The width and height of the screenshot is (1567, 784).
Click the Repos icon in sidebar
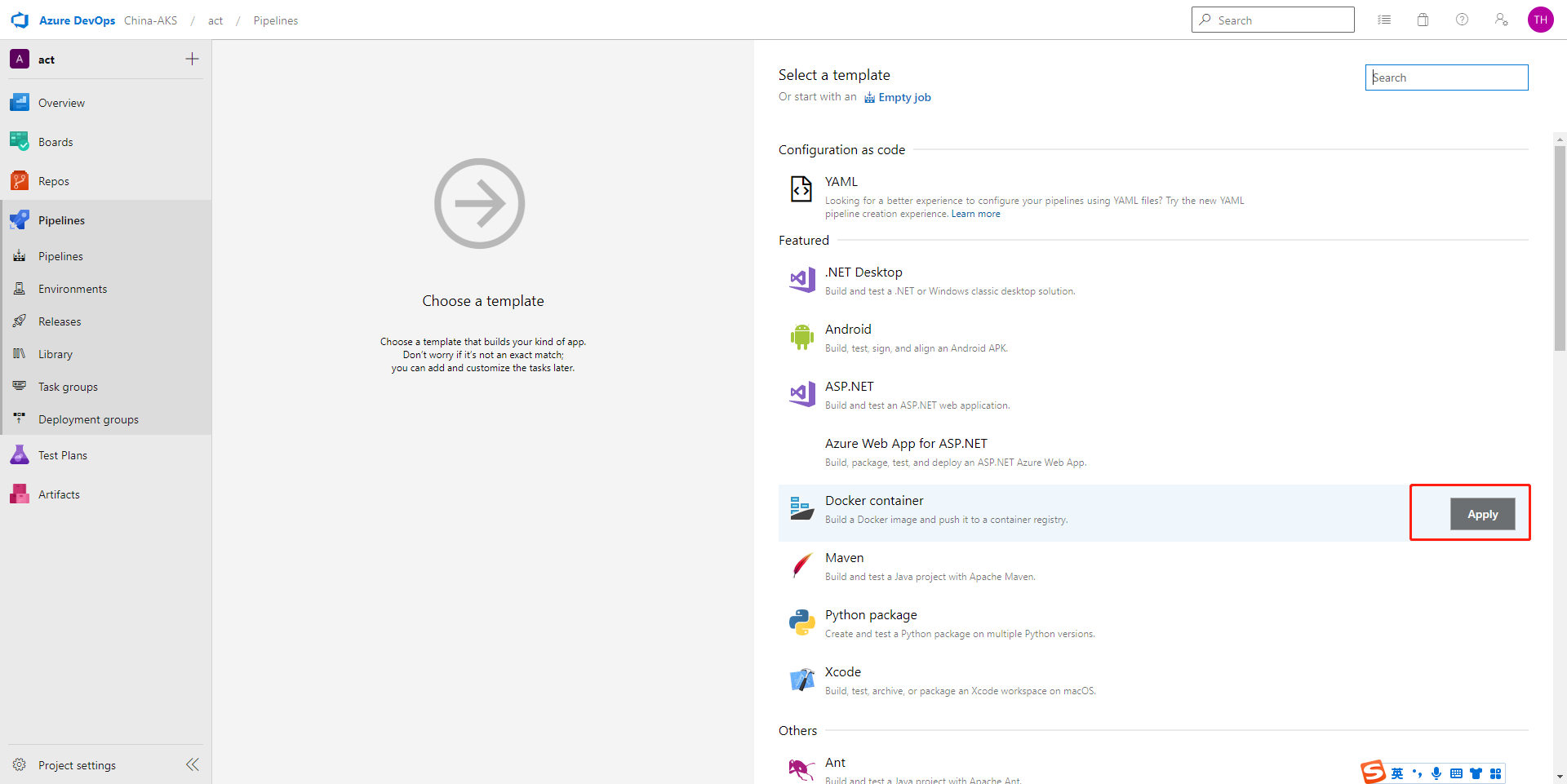[20, 181]
